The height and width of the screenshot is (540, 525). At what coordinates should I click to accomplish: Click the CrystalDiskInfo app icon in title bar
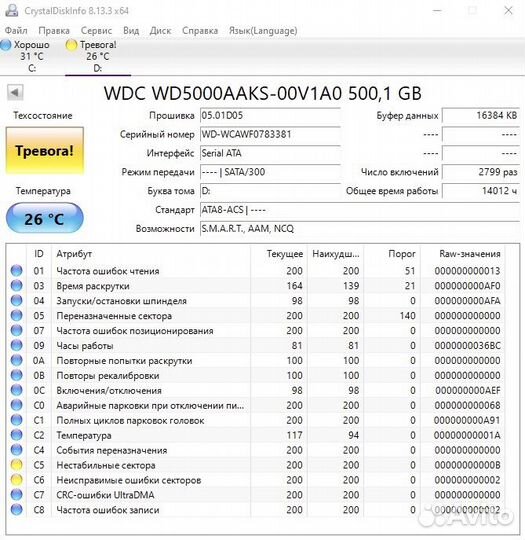(x=12, y=10)
